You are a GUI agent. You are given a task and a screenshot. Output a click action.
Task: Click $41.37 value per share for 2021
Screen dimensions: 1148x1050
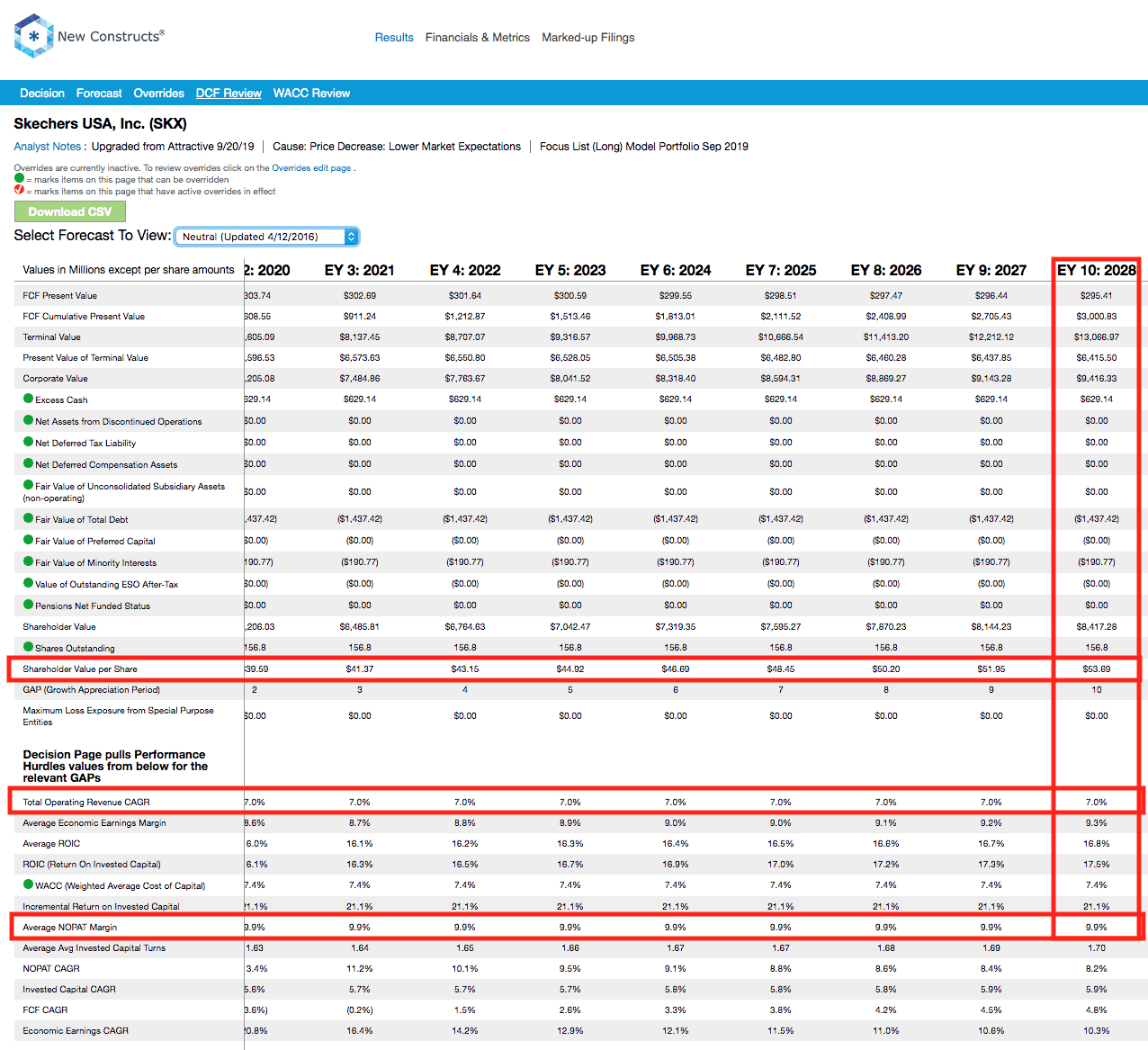click(x=360, y=669)
